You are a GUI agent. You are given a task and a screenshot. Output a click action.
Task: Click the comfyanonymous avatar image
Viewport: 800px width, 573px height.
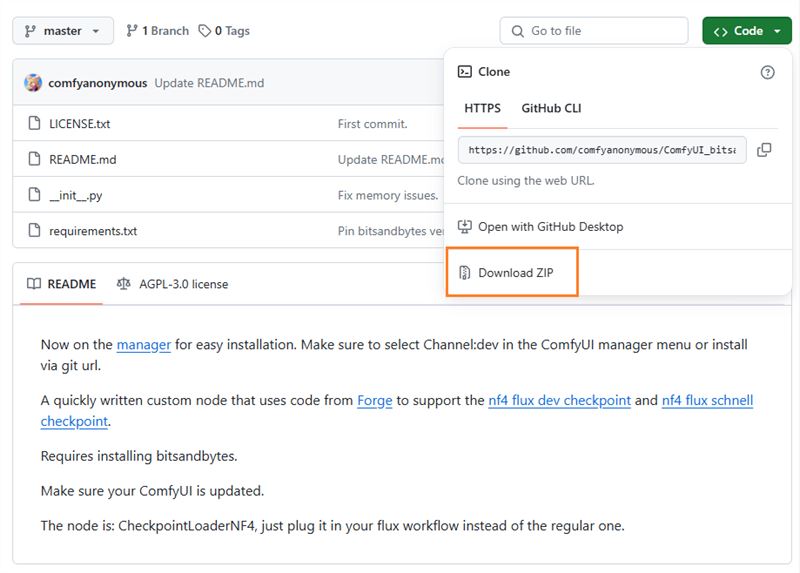pyautogui.click(x=33, y=83)
